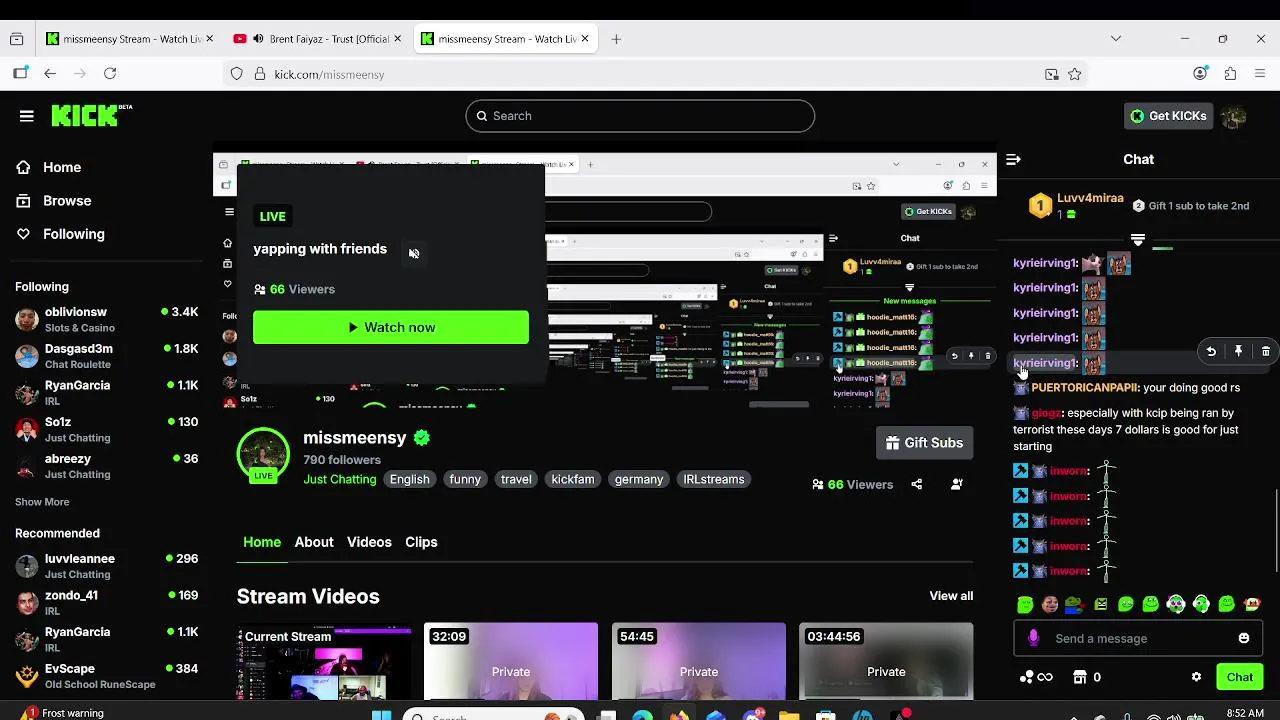Go back in browser history
Viewport: 1280px width, 720px height.
click(x=50, y=74)
